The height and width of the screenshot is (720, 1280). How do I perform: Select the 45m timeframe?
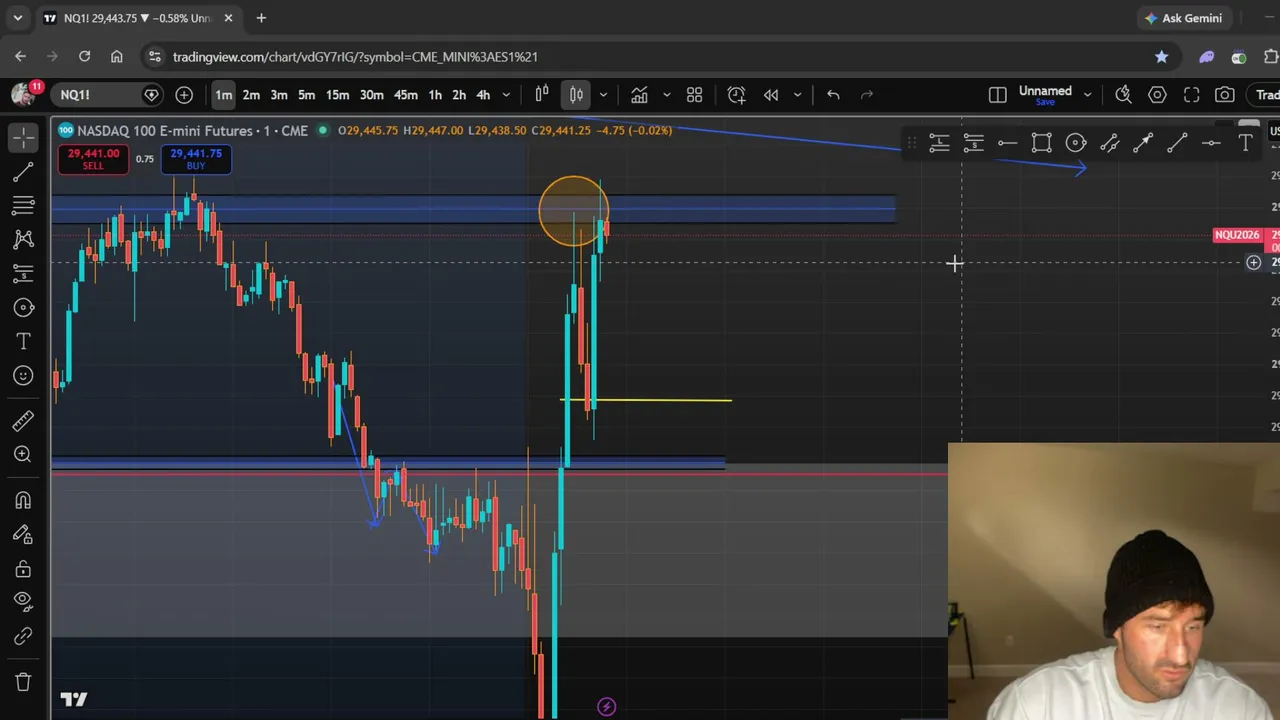tap(405, 95)
